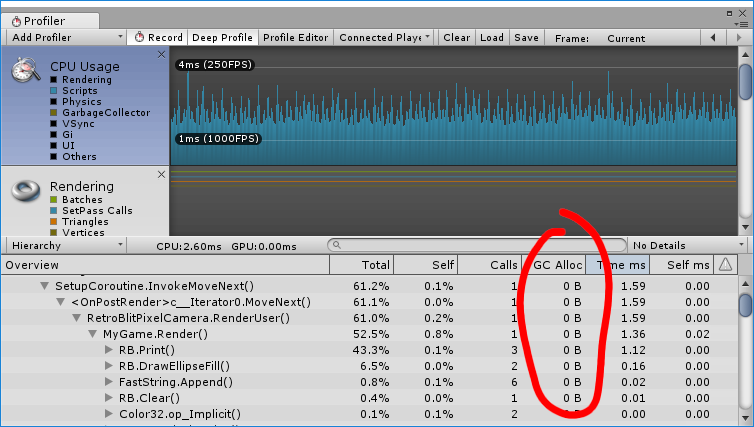Toggle the Gi color box
The height and width of the screenshot is (427, 754).
tap(53, 135)
